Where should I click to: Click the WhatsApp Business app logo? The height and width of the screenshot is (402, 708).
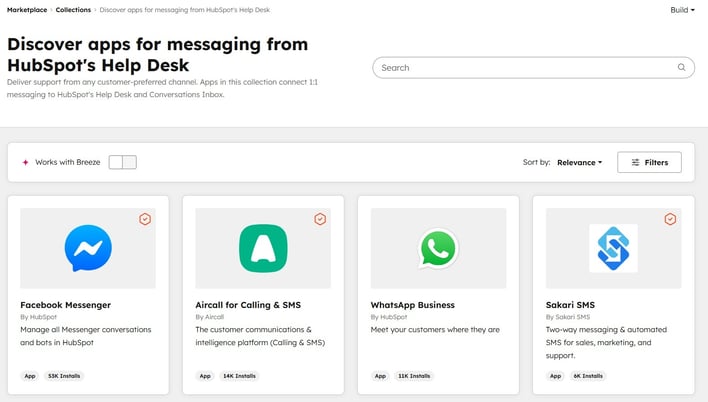pos(438,248)
